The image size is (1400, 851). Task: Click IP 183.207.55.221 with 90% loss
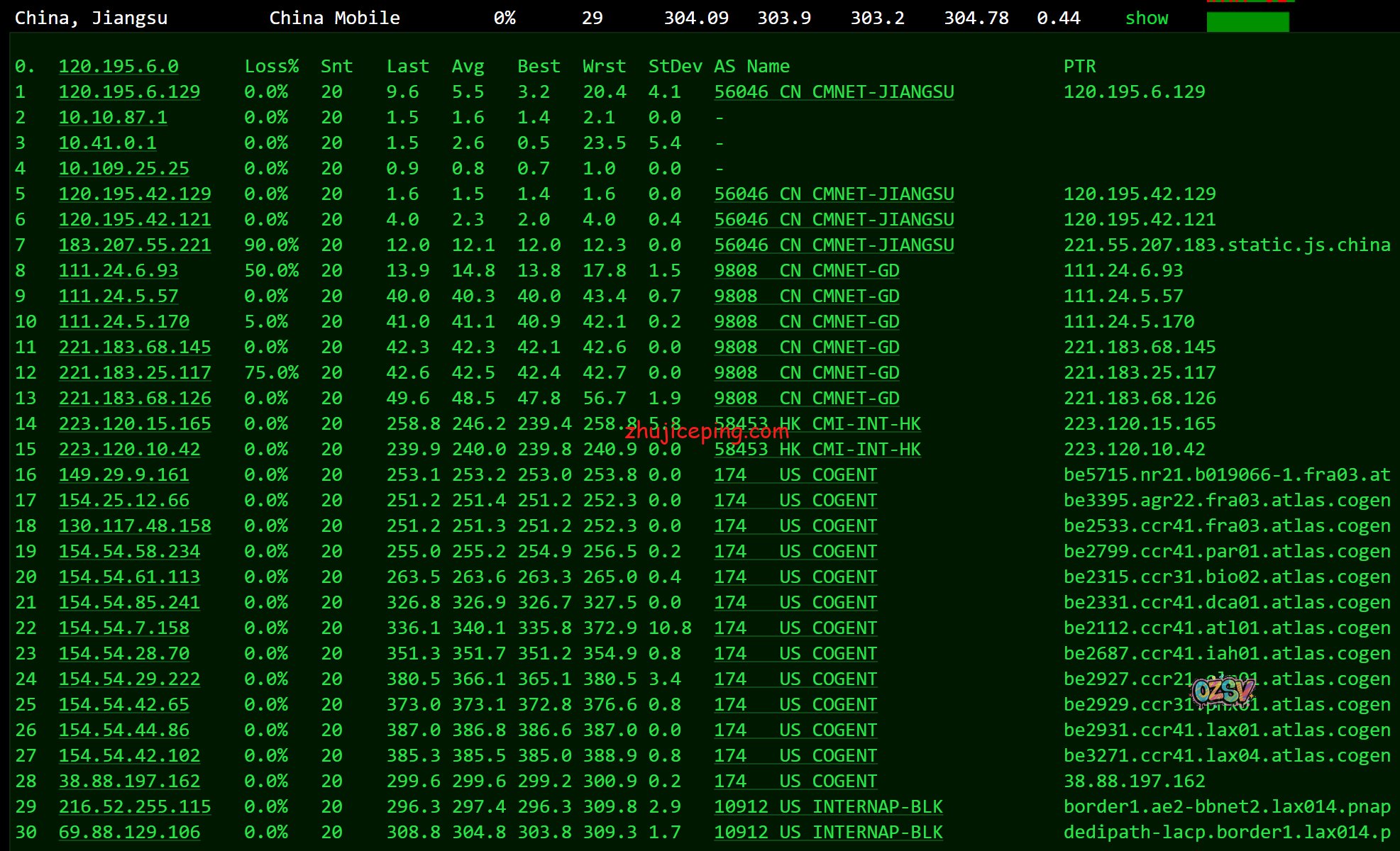coord(135,245)
